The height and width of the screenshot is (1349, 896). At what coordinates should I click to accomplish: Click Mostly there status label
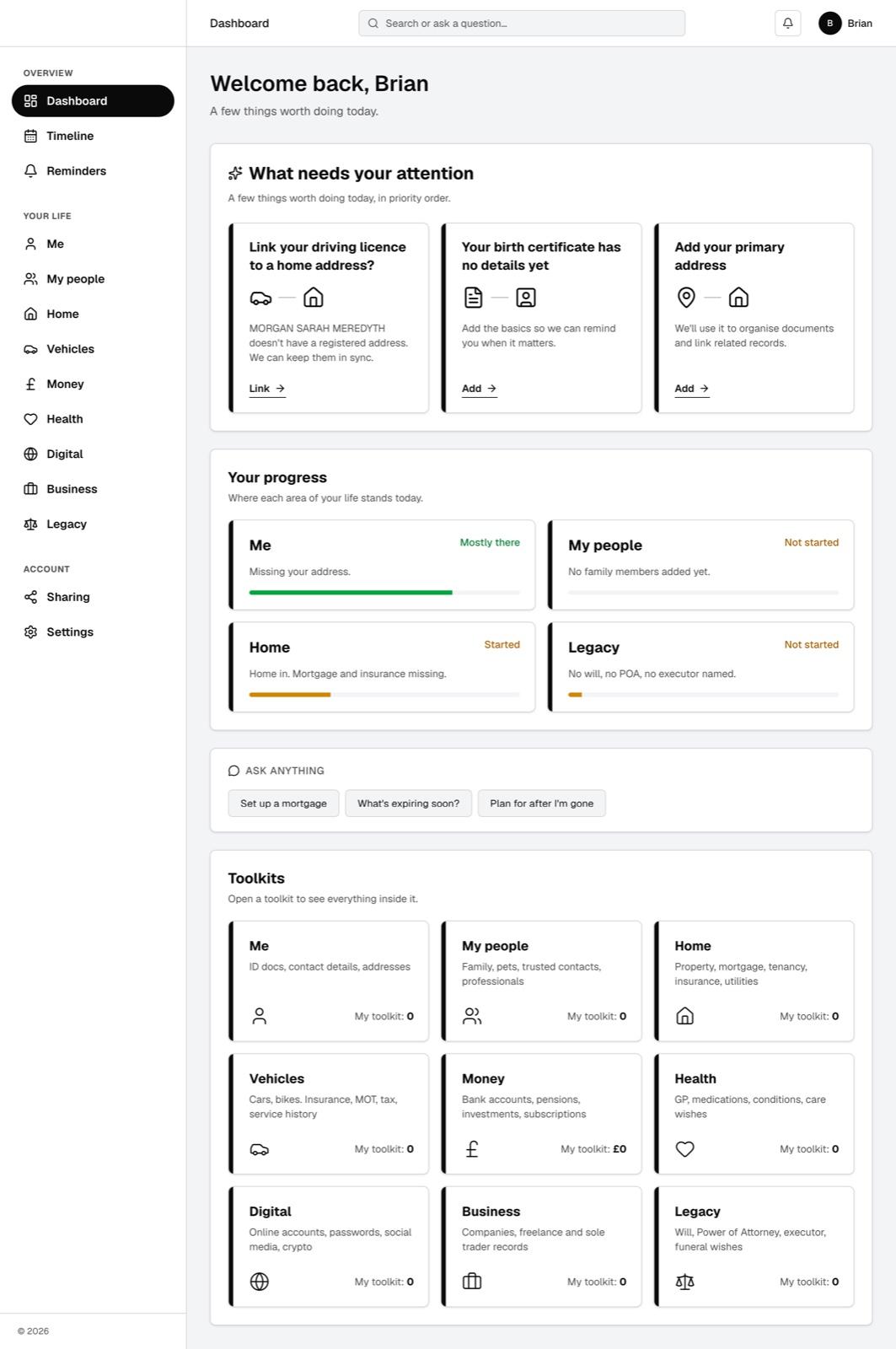click(490, 543)
